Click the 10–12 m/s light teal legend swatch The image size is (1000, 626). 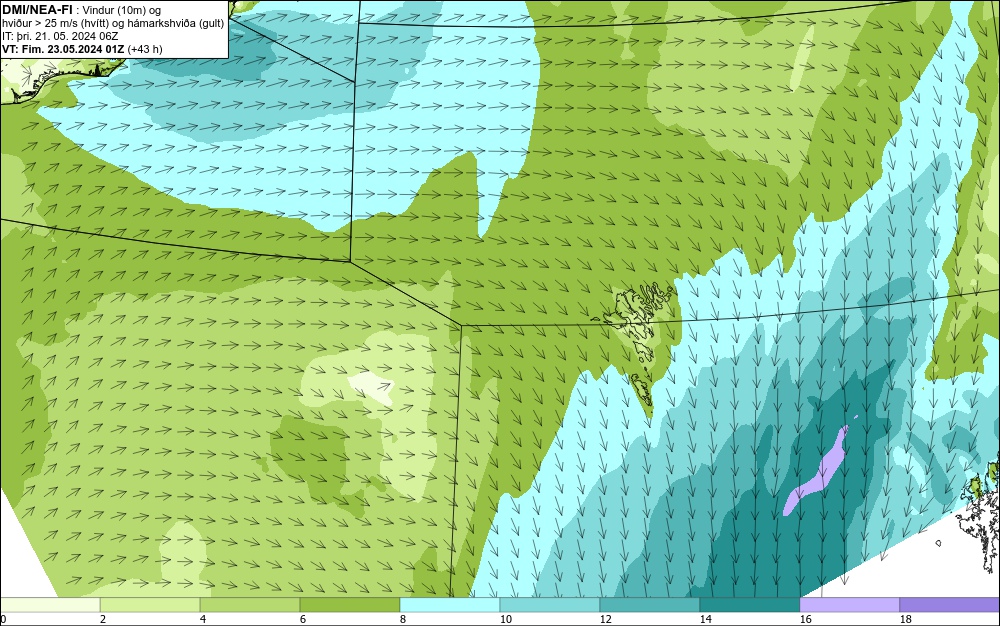550,605
